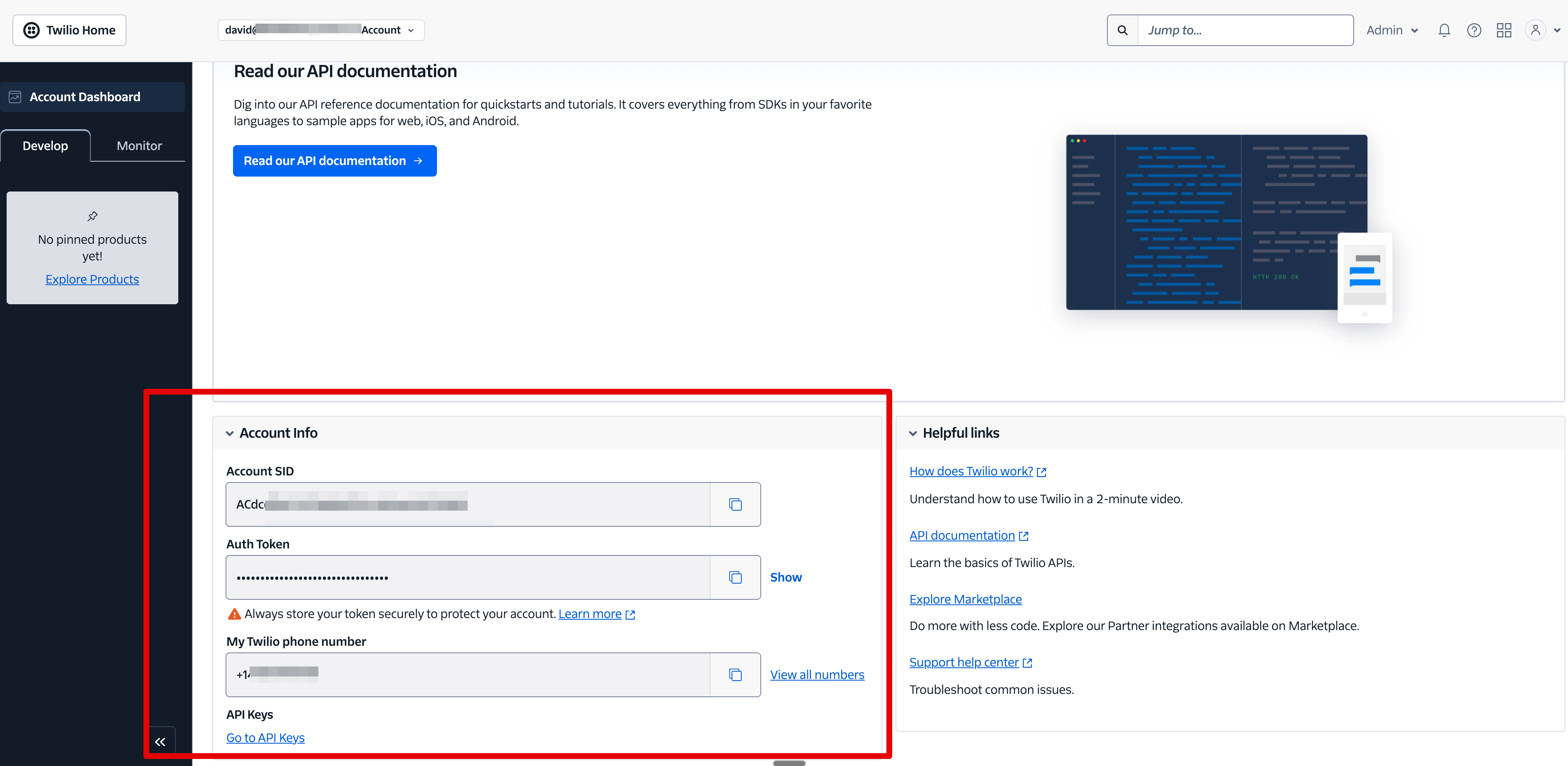Click the Auth Token field
The image size is (1568, 766).
click(x=468, y=577)
